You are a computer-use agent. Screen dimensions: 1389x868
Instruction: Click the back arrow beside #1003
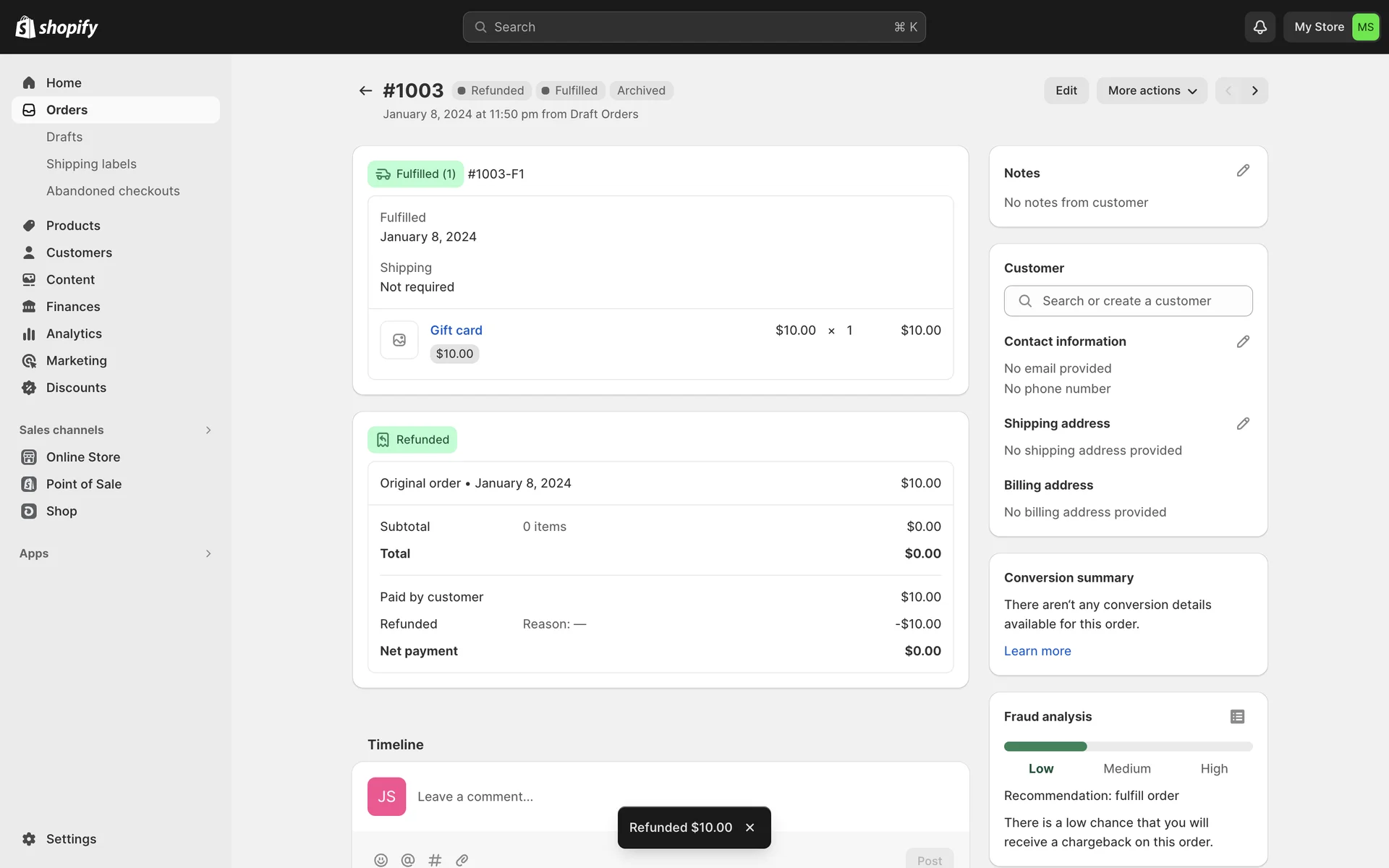(365, 90)
